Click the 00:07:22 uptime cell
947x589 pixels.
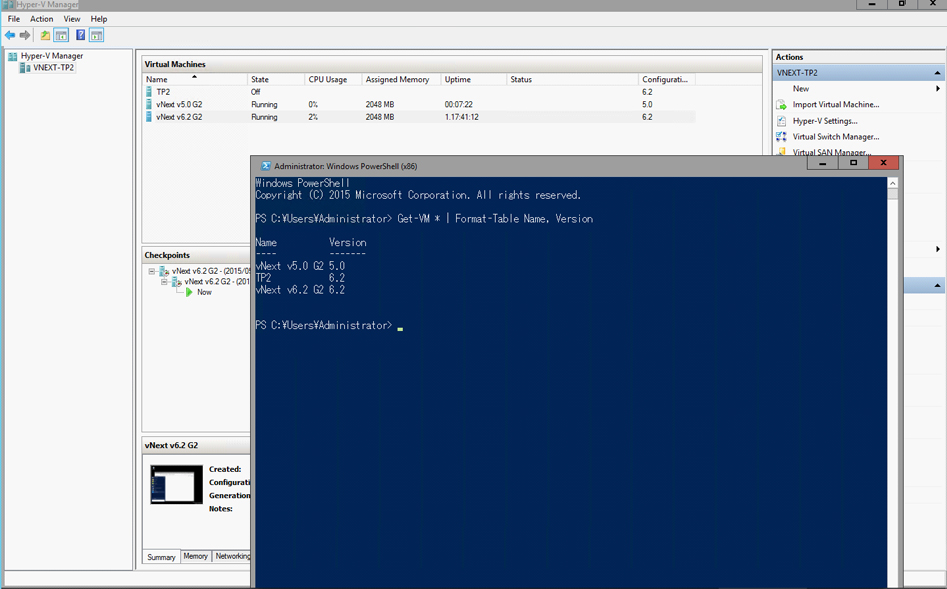[458, 105]
